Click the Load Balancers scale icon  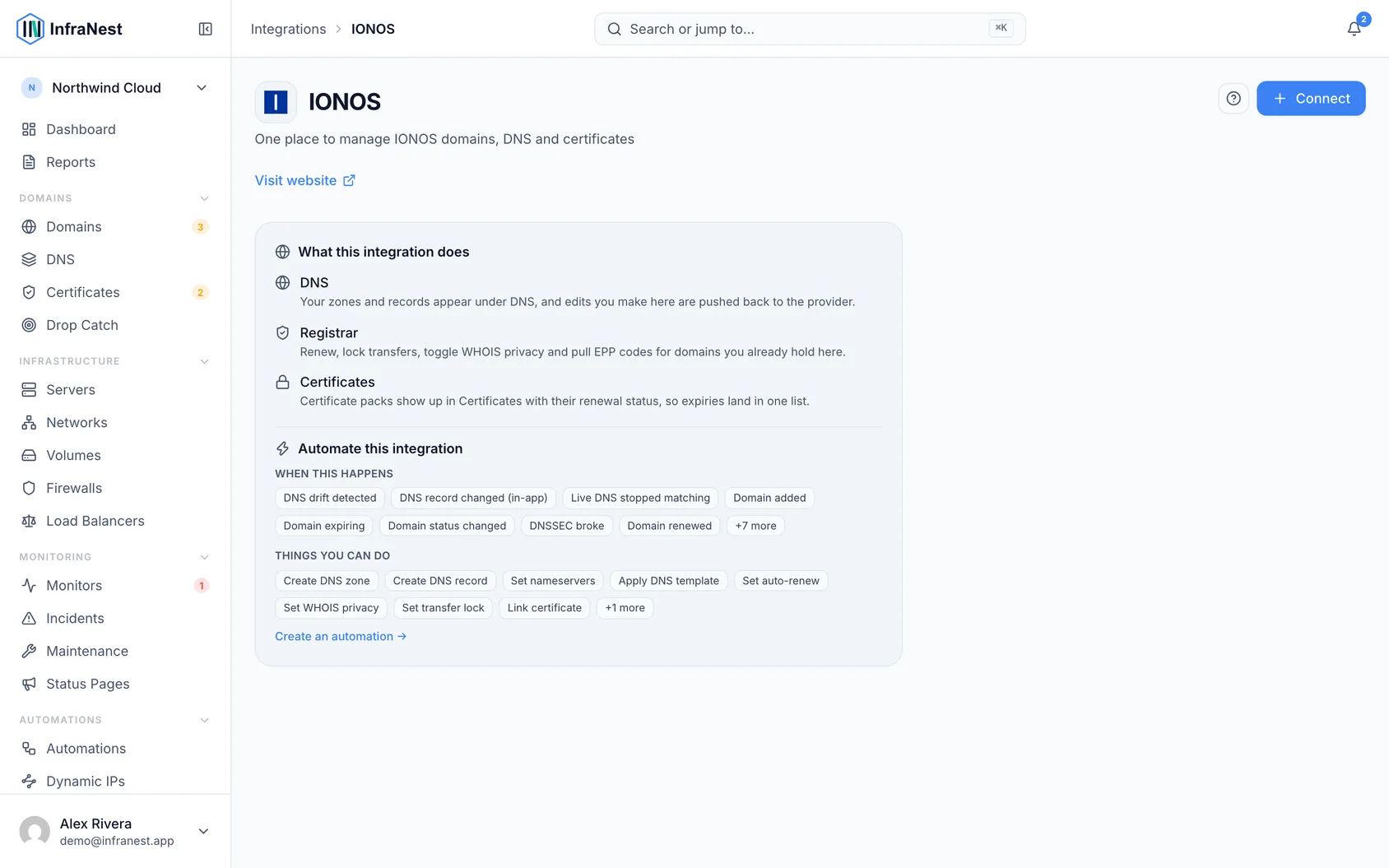point(29,521)
